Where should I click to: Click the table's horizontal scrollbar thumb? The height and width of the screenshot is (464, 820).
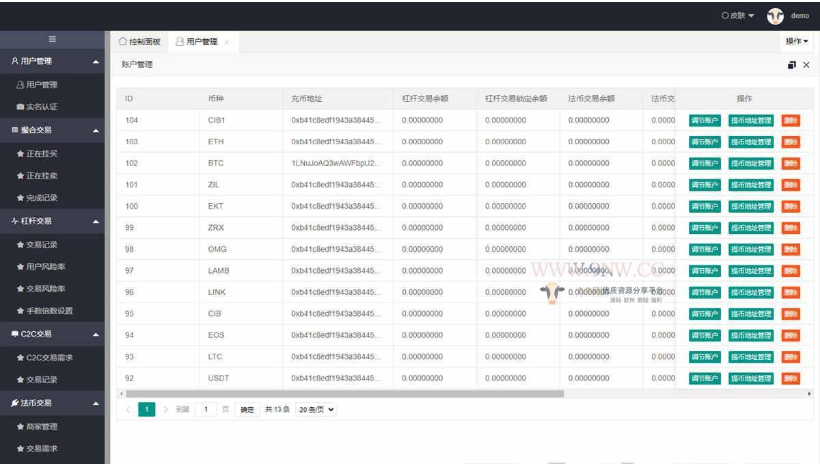pos(345,393)
